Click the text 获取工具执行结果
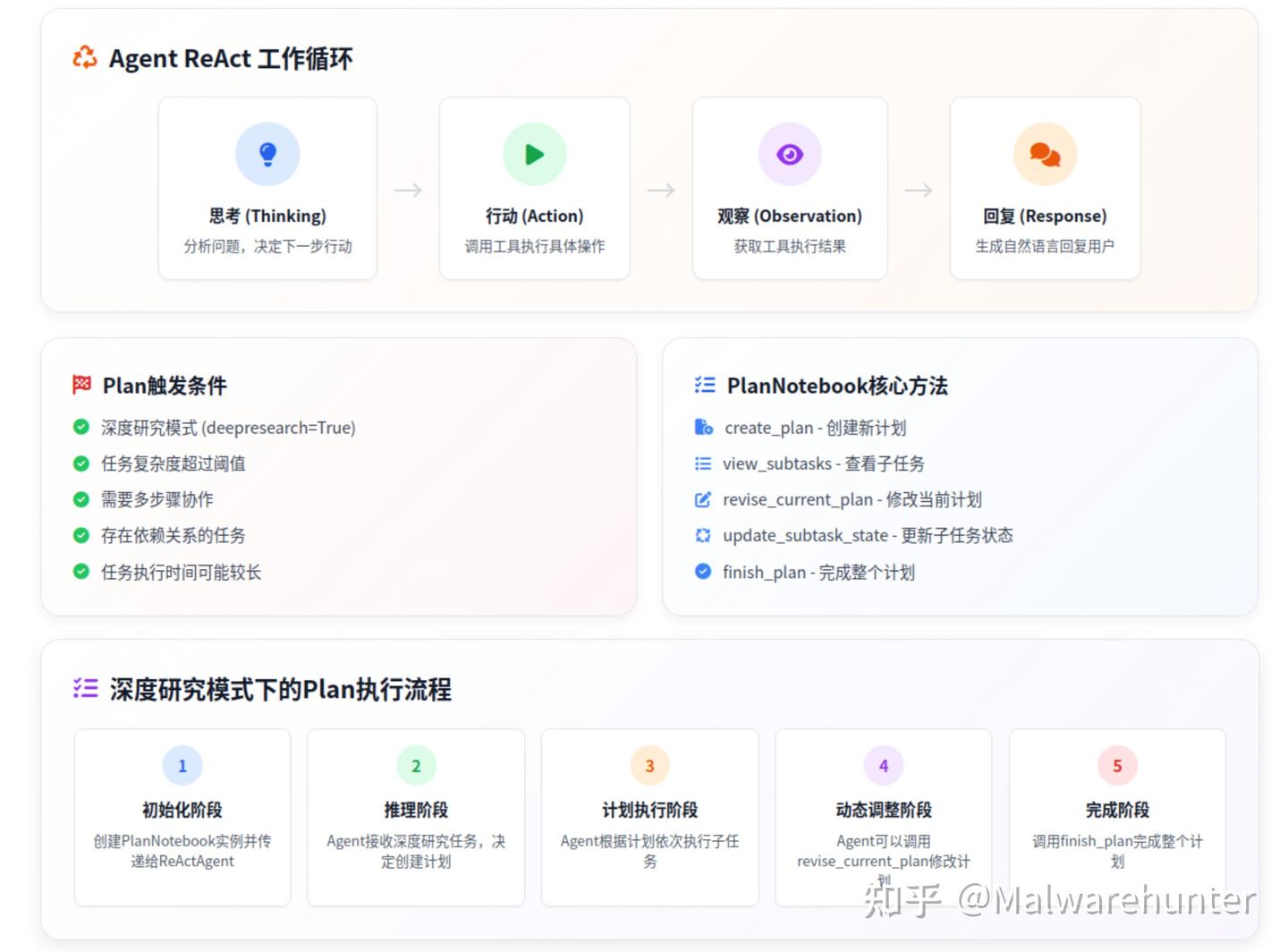1288x952 pixels. coord(790,246)
